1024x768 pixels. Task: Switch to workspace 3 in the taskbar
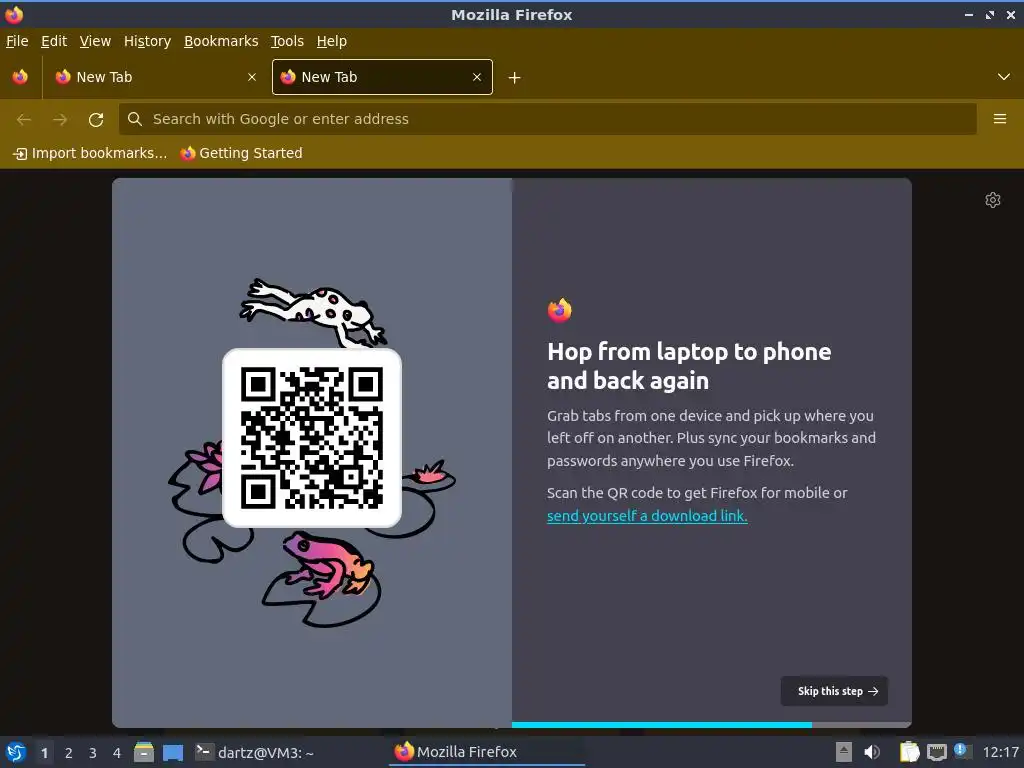(93, 753)
